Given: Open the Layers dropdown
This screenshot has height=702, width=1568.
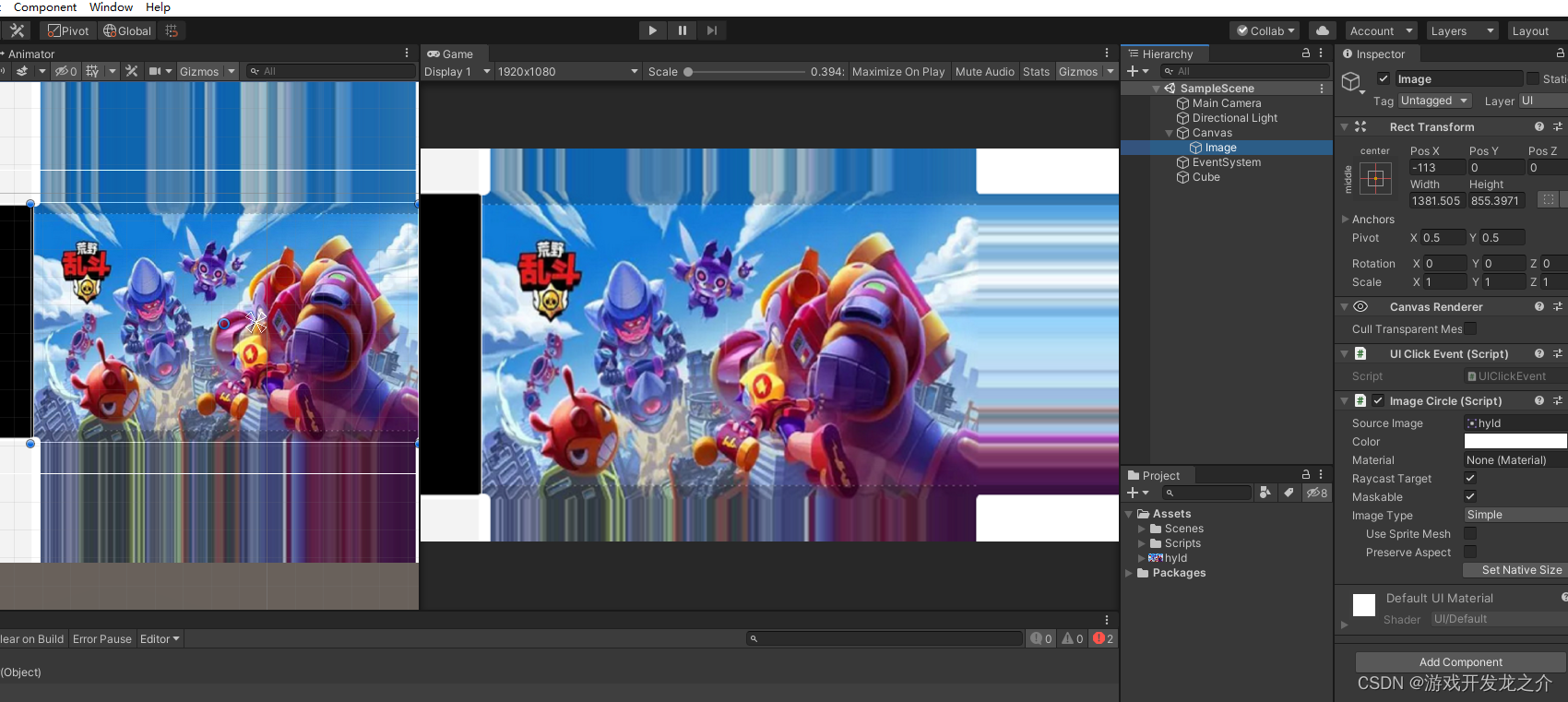Looking at the screenshot, I should tap(1462, 30).
